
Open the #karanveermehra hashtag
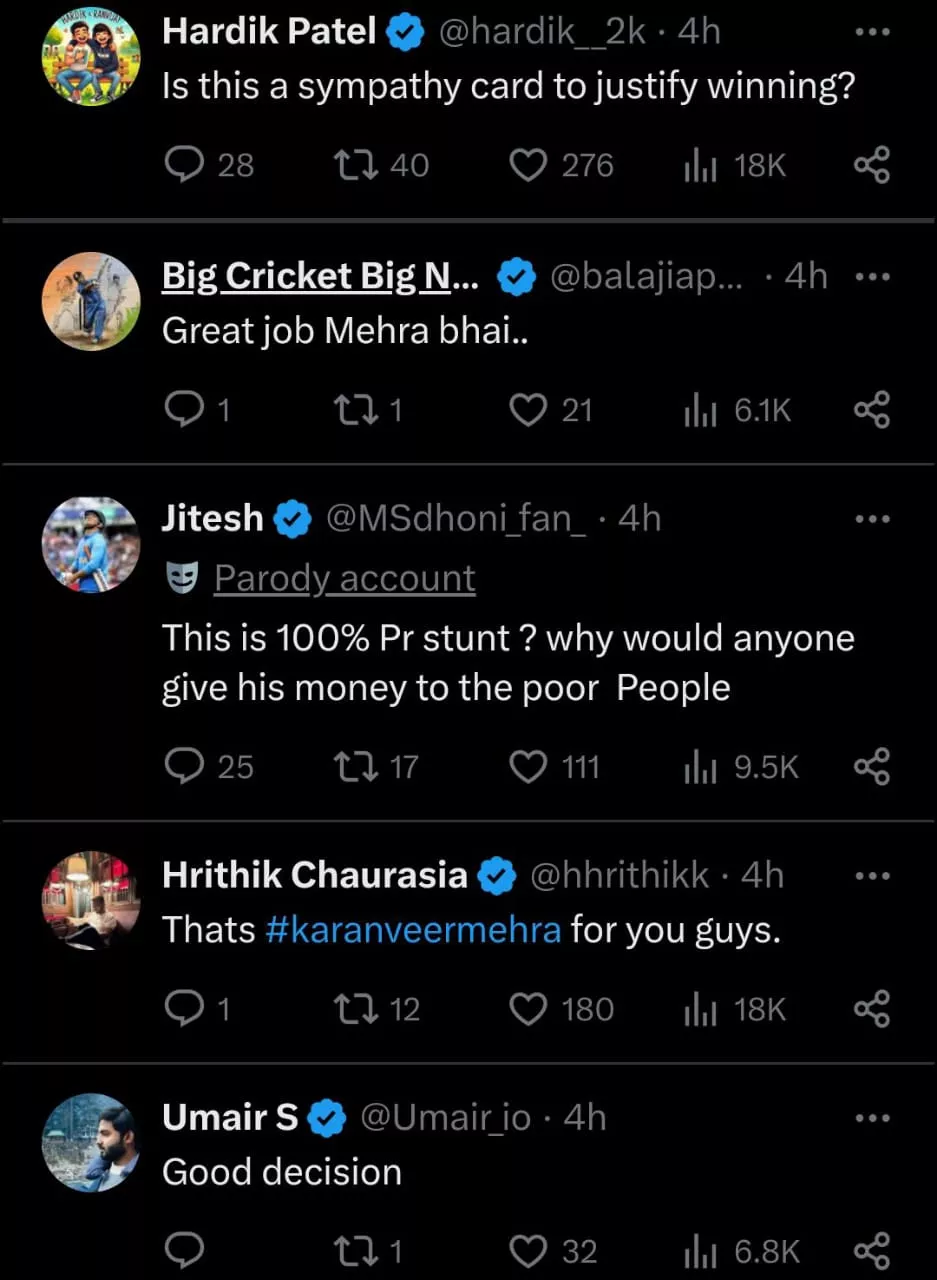[x=414, y=930]
